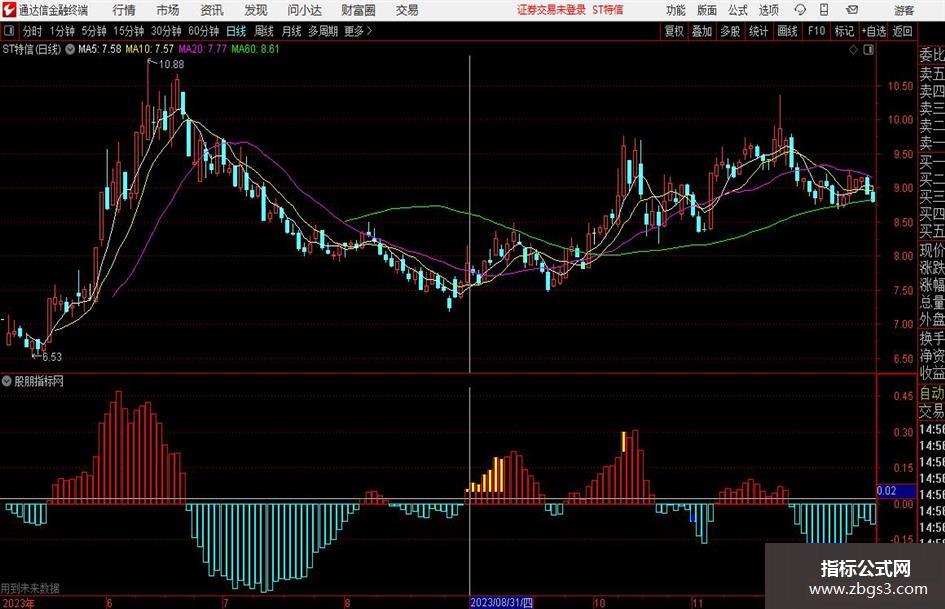Click the MA10: 7.57 indicator value
This screenshot has width=945, height=609.
[x=149, y=49]
